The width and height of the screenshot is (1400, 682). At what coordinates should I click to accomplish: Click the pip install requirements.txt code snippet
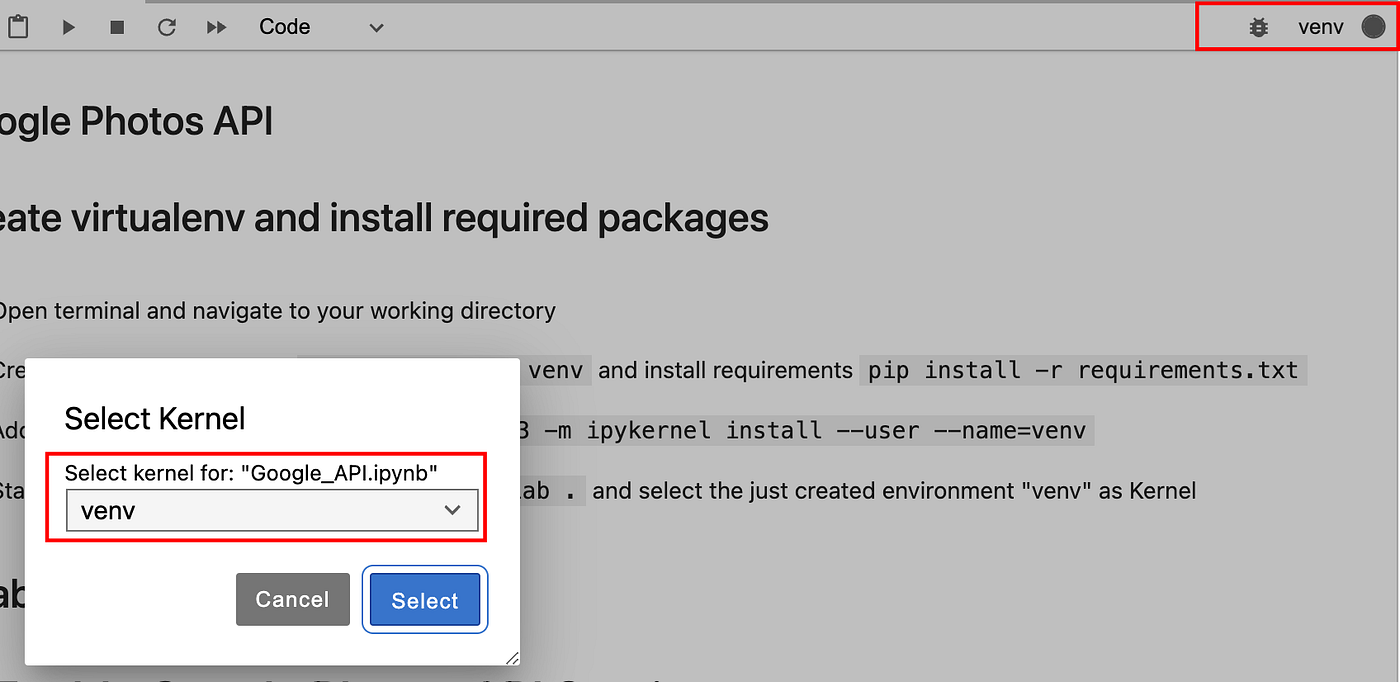click(x=1083, y=370)
